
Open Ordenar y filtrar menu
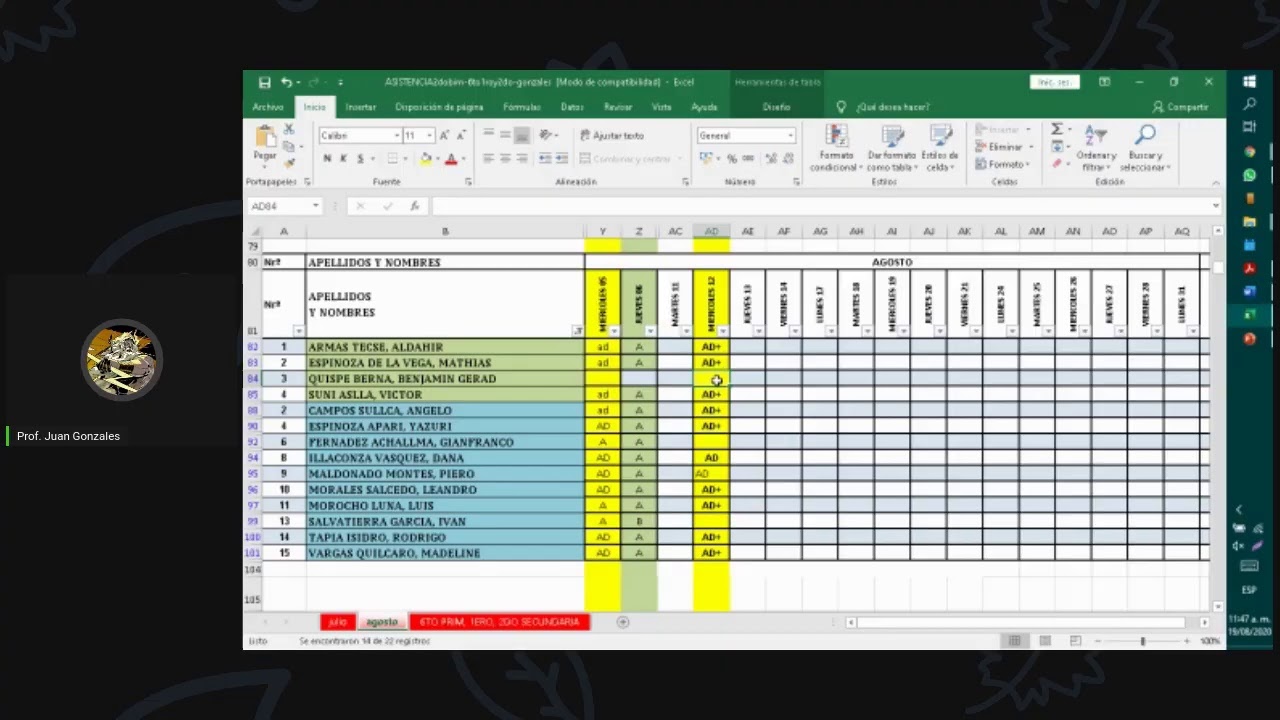(x=1096, y=148)
